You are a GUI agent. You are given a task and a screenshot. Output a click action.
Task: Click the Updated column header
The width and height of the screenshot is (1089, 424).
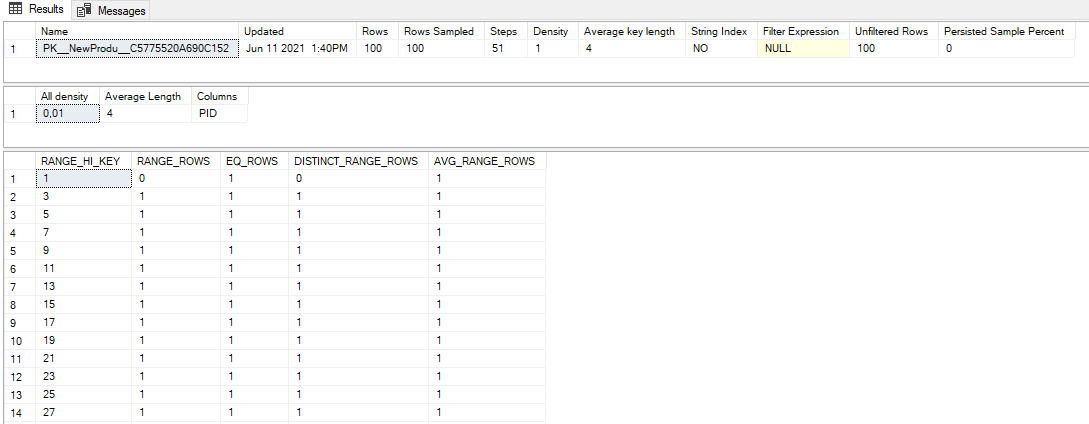(x=264, y=32)
